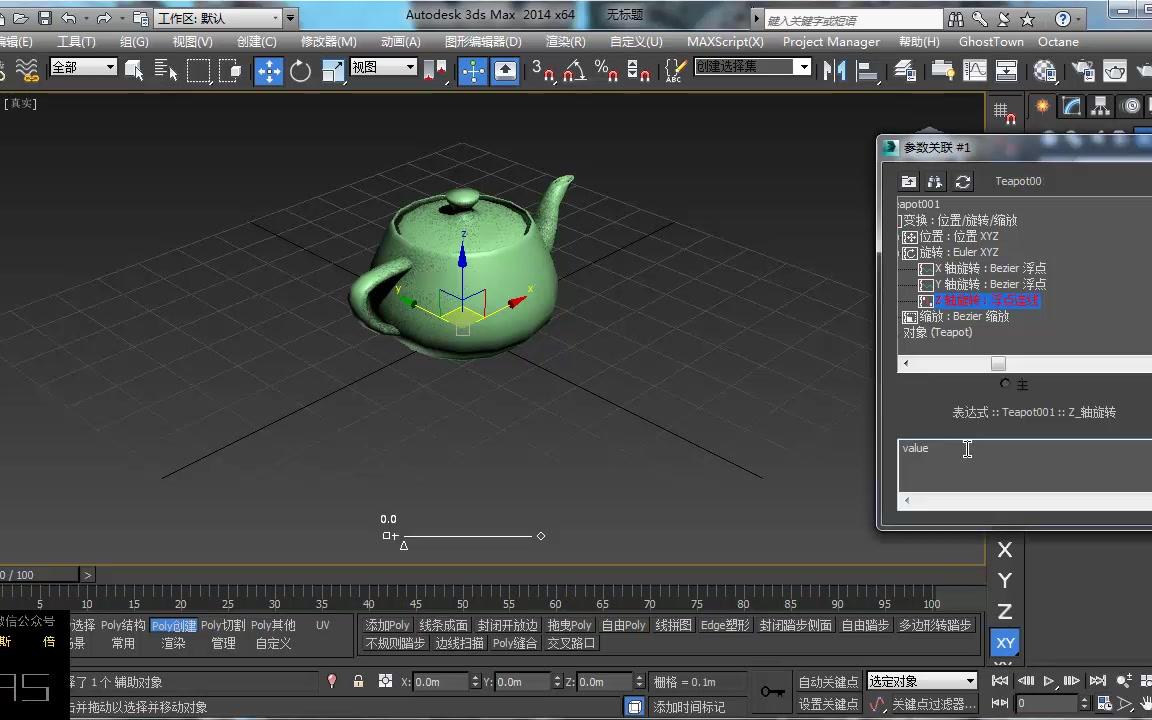Open the 渲染(R) menu

[565, 41]
